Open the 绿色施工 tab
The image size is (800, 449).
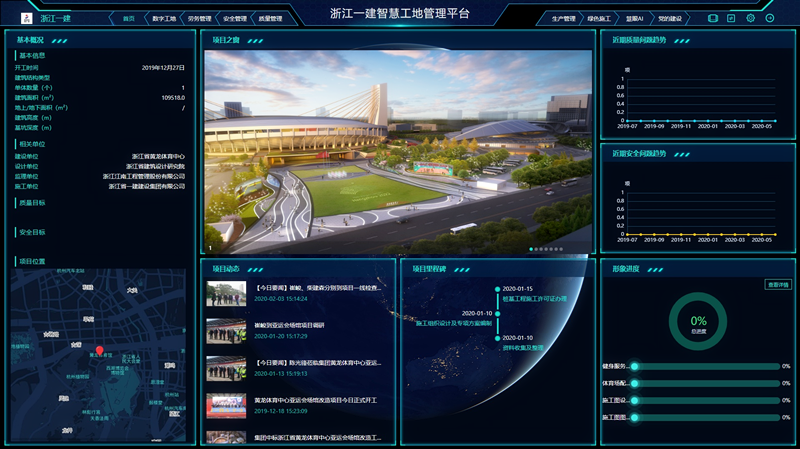pos(598,18)
